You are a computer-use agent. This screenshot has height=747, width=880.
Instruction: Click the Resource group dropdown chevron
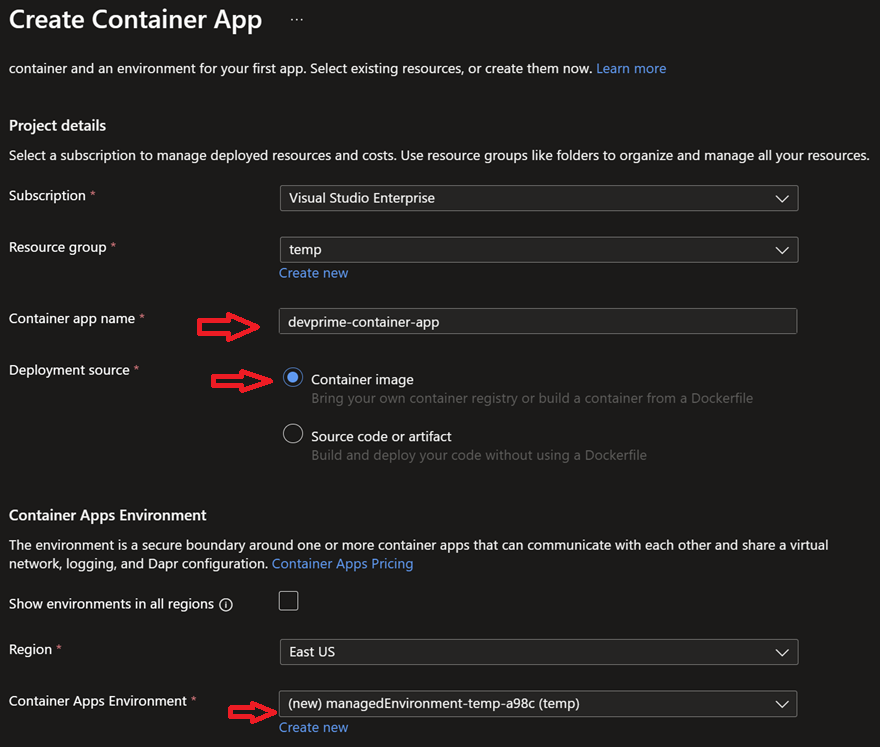(783, 249)
